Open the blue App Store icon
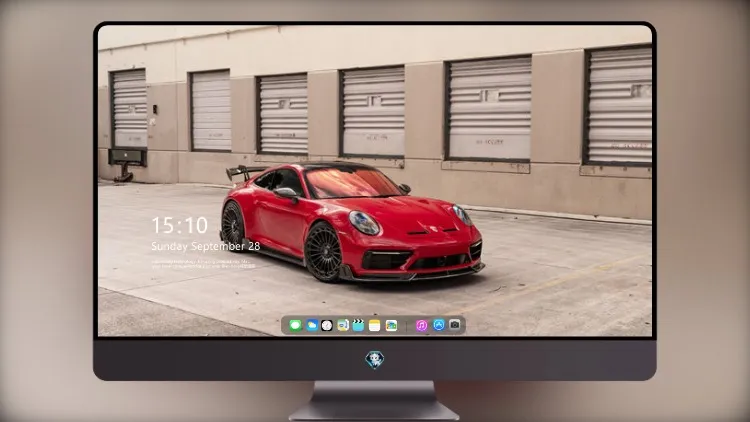 pyautogui.click(x=439, y=325)
